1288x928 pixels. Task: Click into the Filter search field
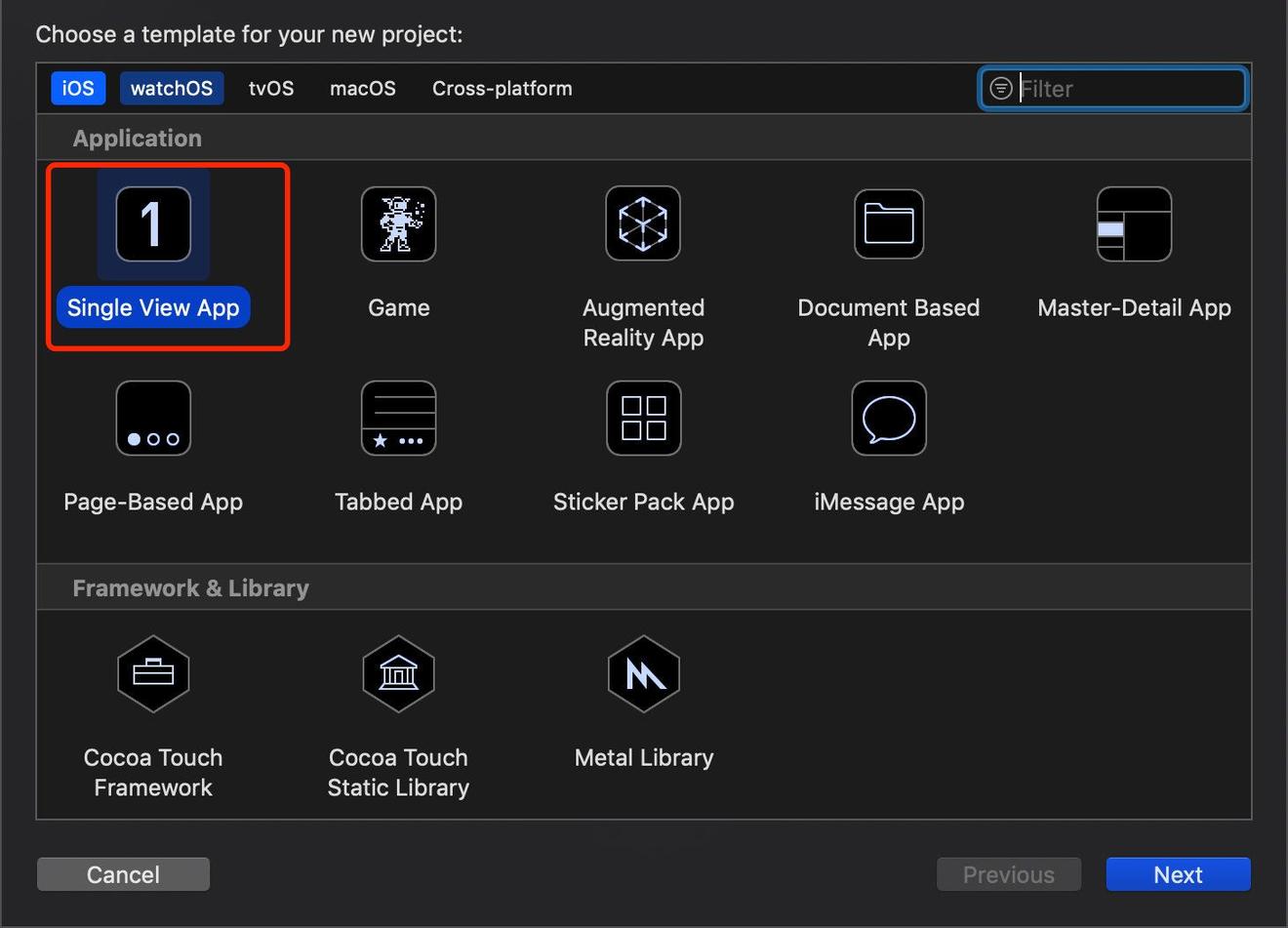click(x=1127, y=89)
